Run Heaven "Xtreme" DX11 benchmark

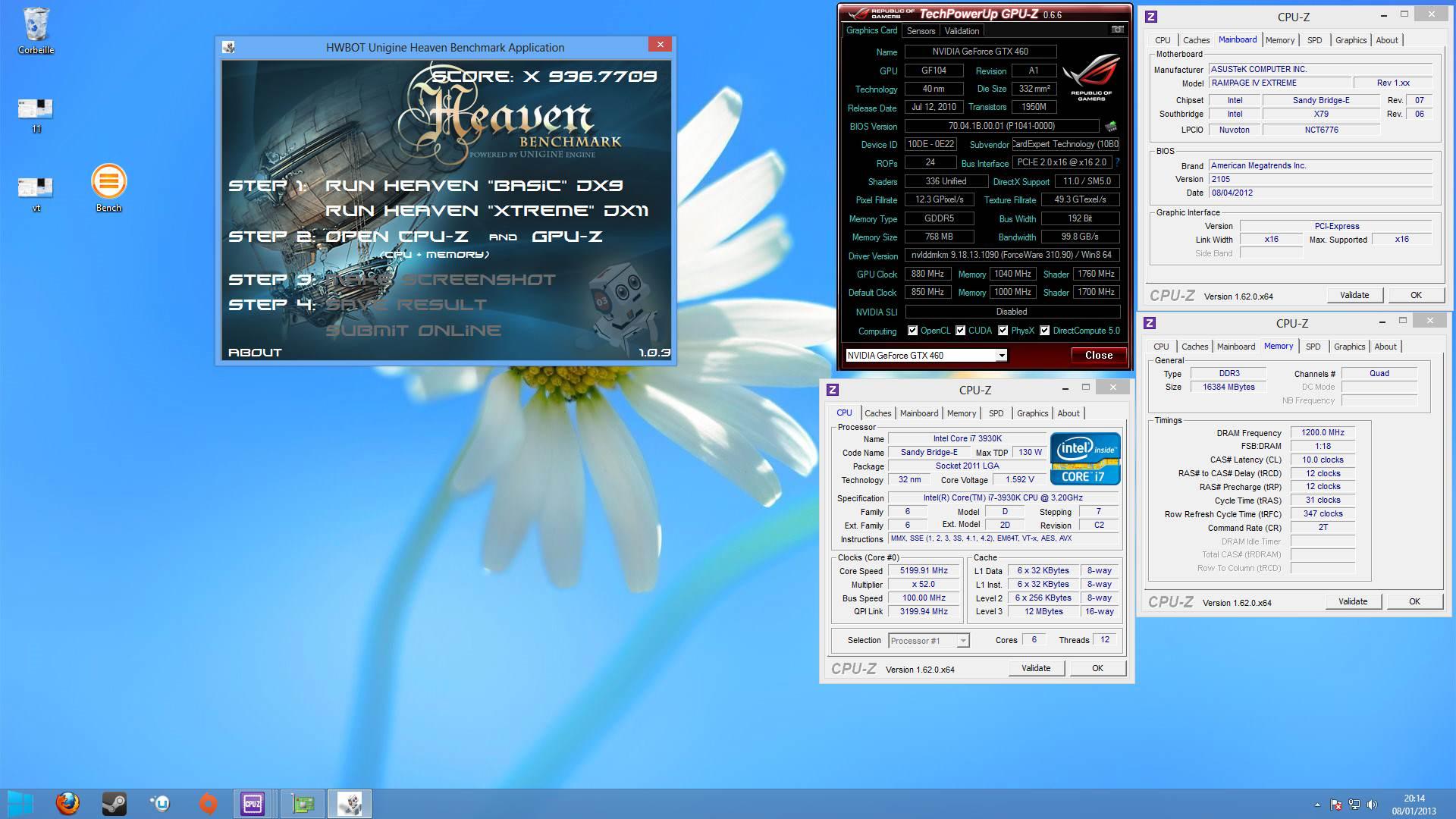(487, 211)
